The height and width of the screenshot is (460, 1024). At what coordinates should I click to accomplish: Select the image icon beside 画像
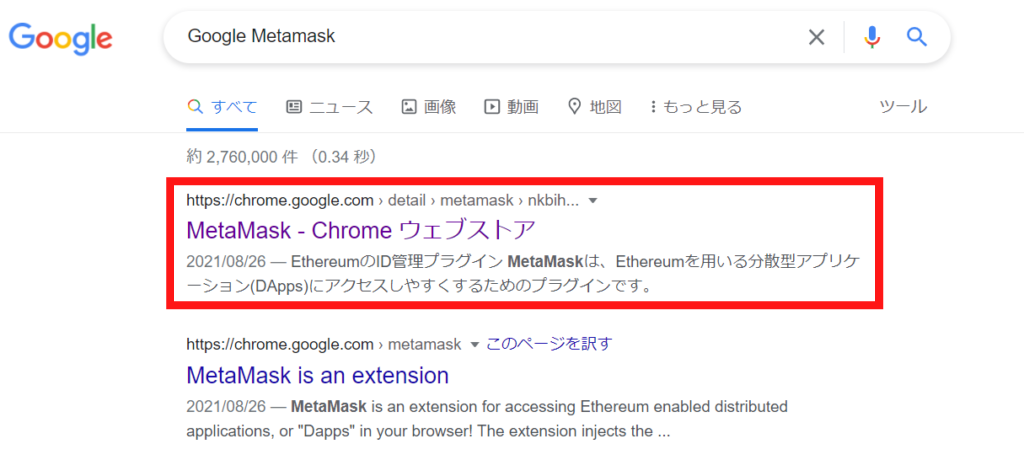pos(409,107)
